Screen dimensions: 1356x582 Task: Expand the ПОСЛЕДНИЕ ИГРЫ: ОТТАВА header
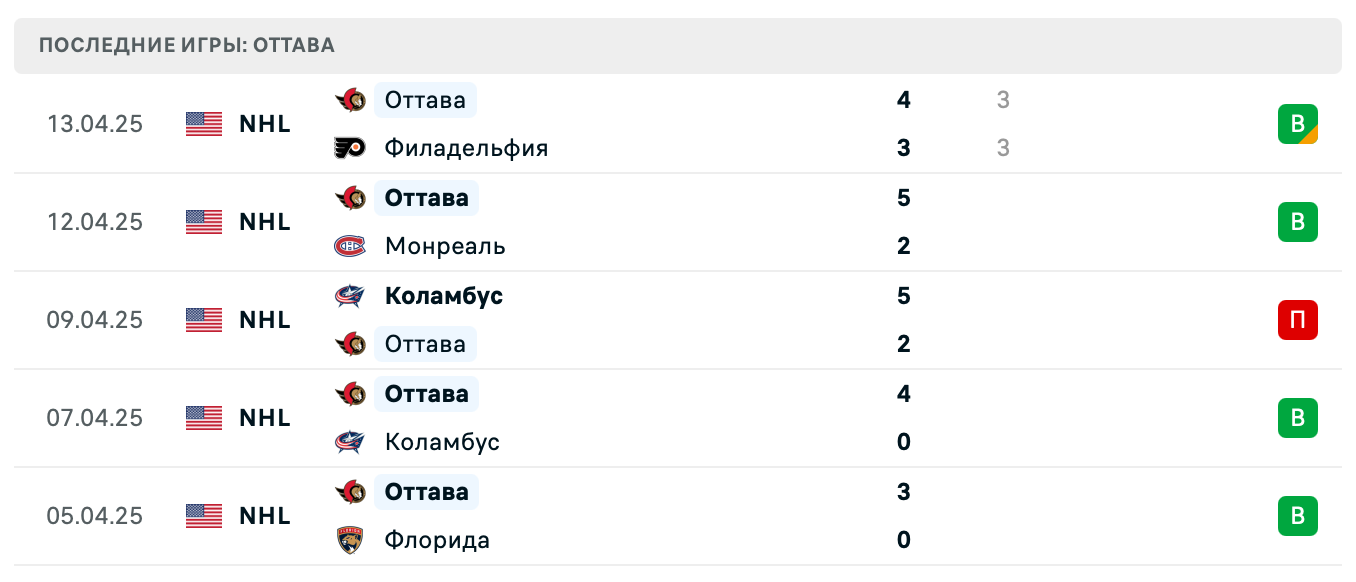coord(186,45)
